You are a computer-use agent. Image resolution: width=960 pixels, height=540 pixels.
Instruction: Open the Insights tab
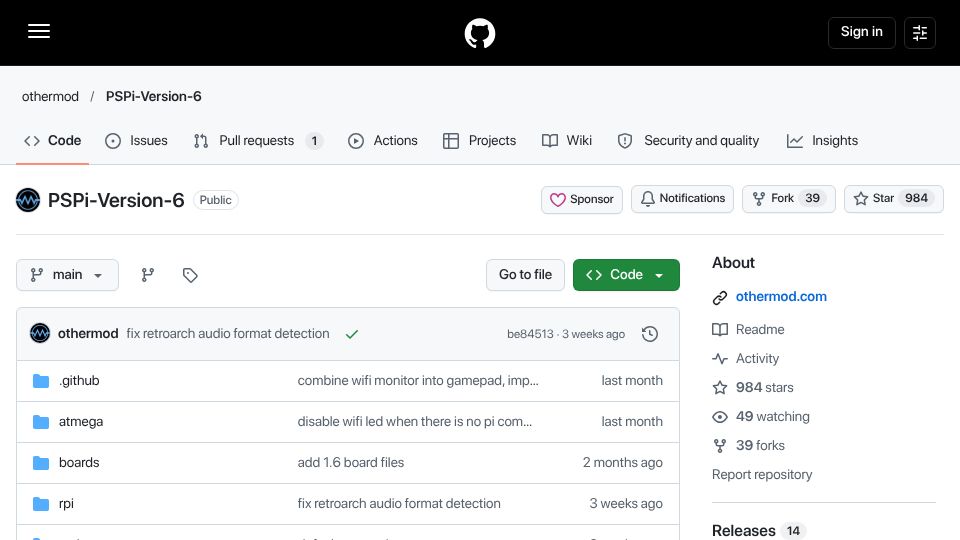point(822,141)
